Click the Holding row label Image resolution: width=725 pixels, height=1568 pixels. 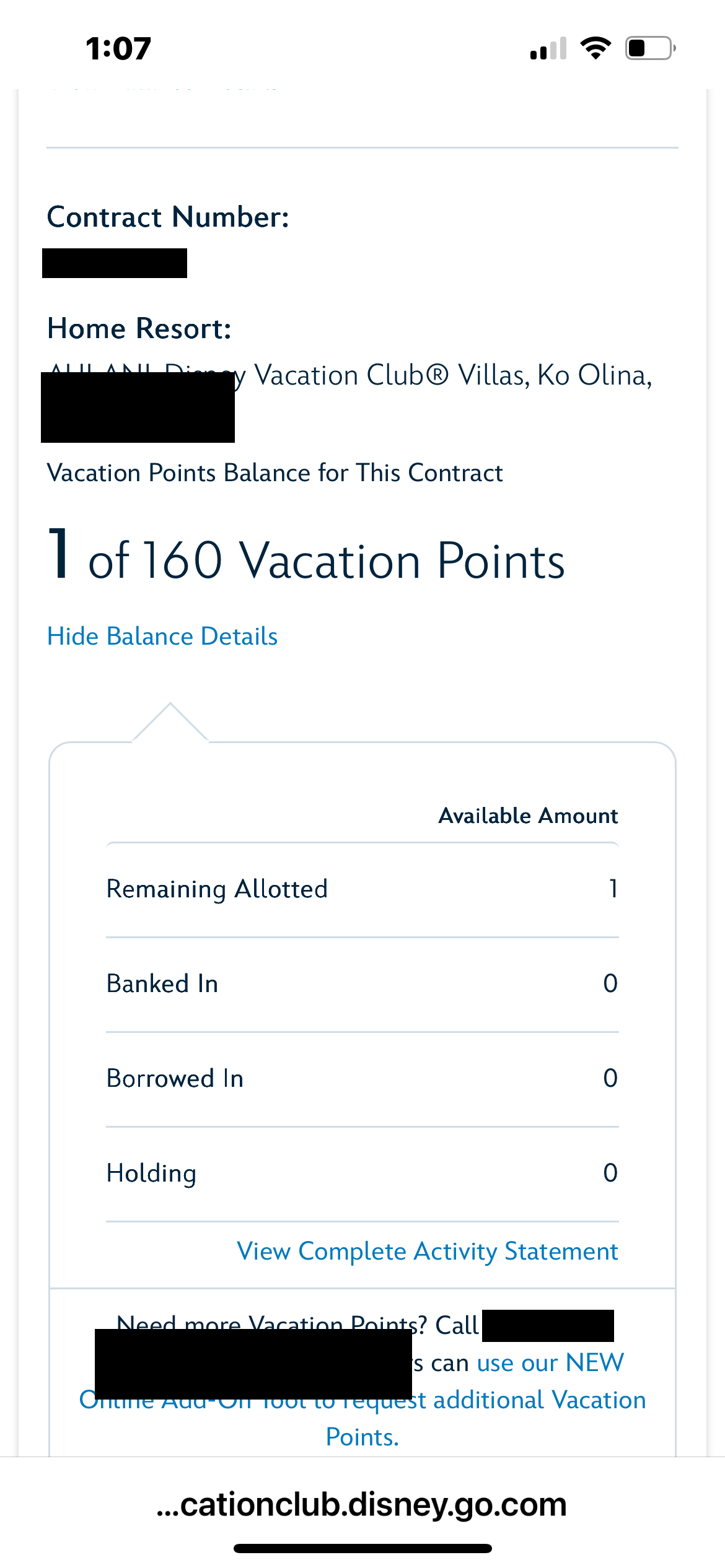152,1174
